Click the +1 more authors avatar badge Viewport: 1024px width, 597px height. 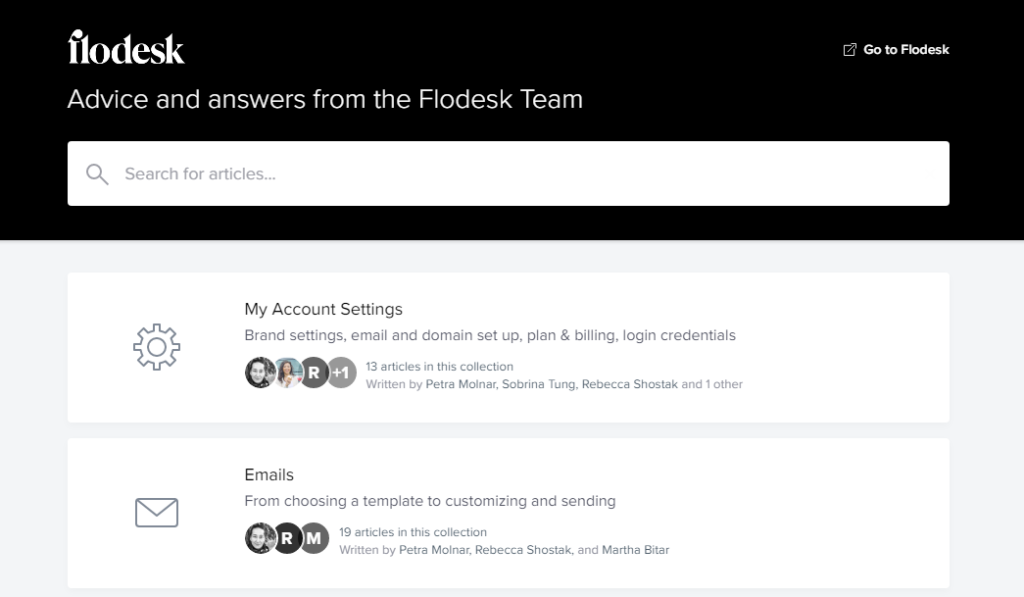[341, 373]
